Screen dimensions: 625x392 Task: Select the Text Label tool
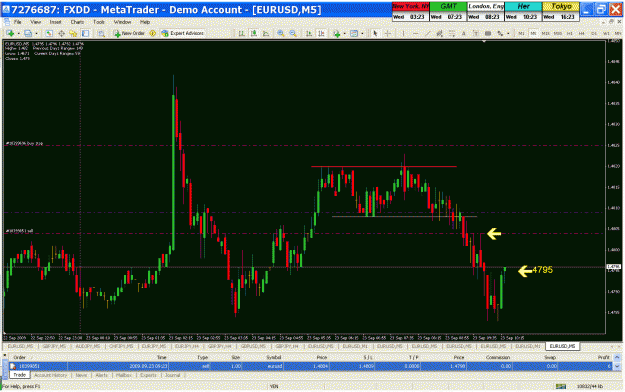tap(476, 33)
